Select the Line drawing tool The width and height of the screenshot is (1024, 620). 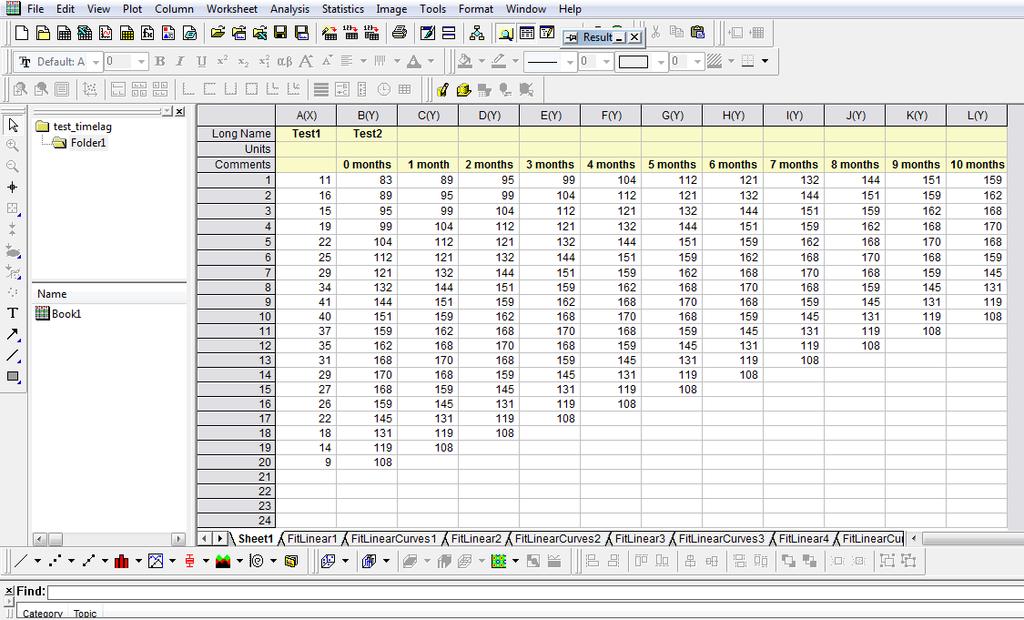click(12, 355)
